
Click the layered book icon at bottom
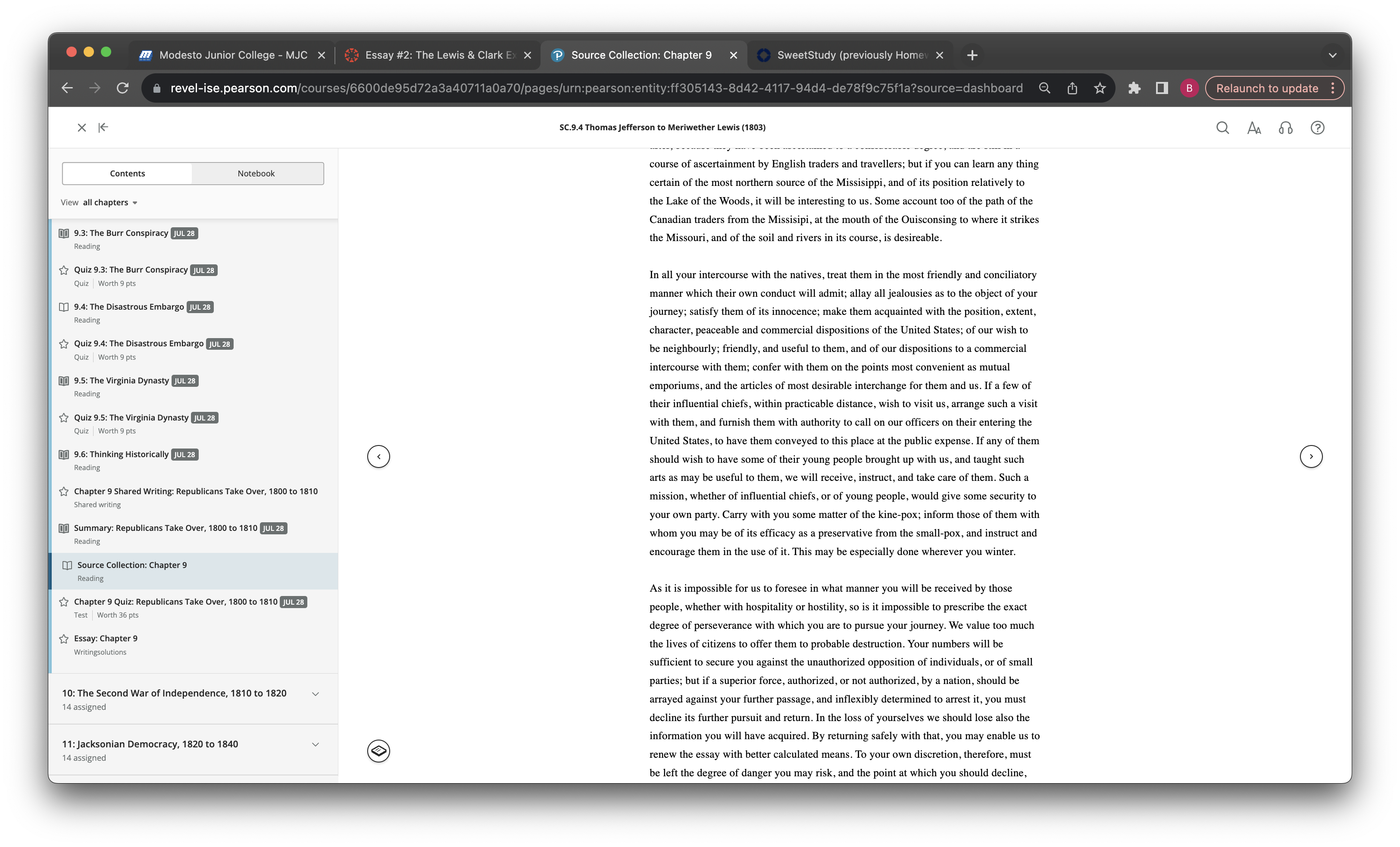tap(378, 751)
